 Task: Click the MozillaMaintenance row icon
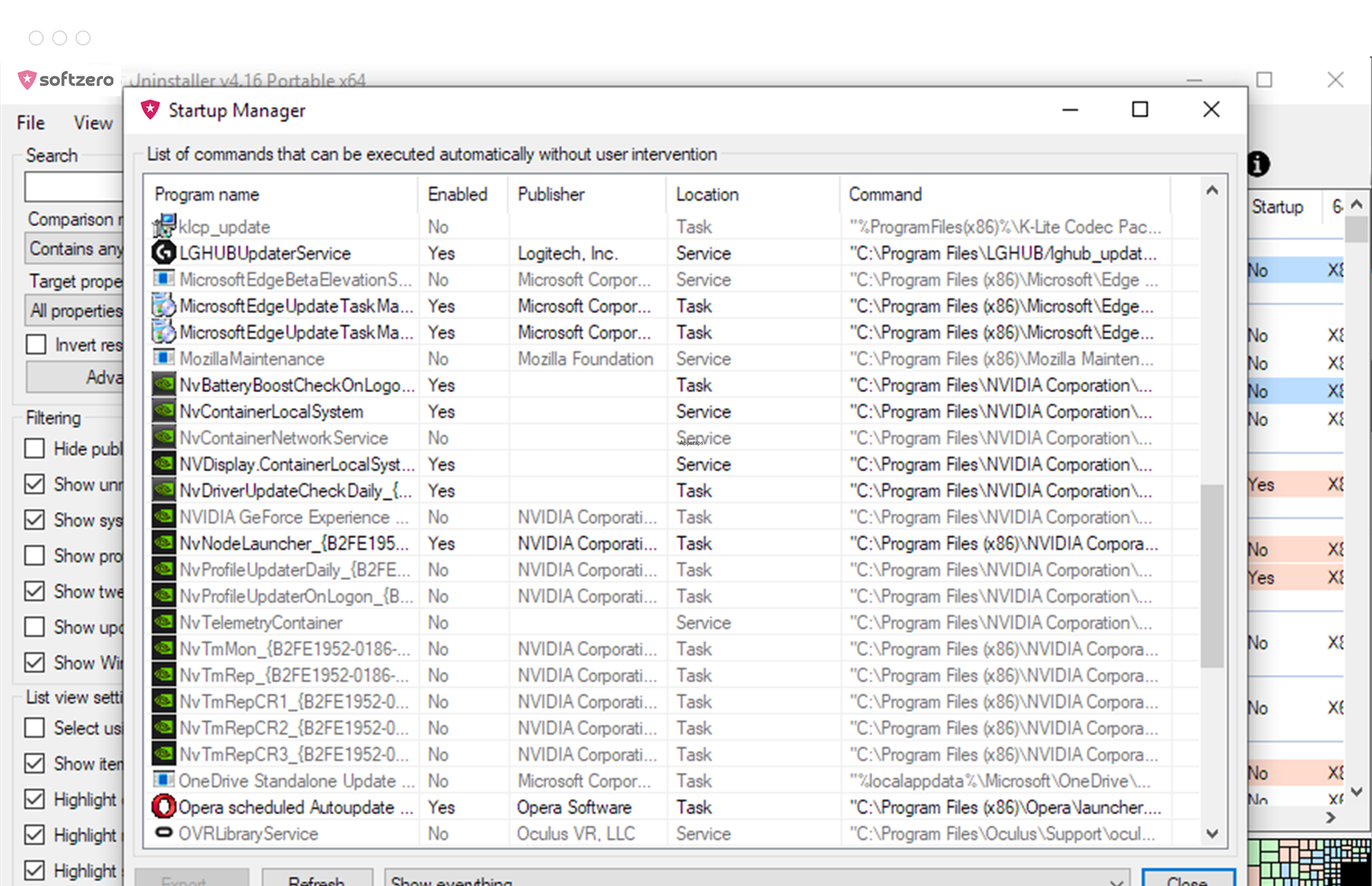coord(164,358)
